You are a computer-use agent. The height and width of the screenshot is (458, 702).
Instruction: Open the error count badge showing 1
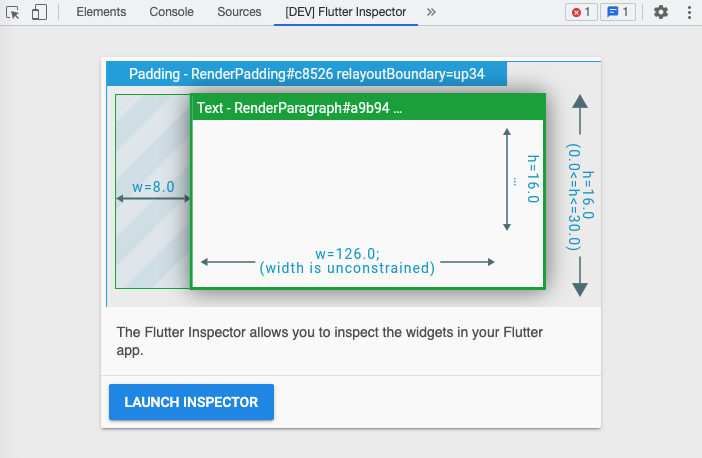pyautogui.click(x=581, y=12)
